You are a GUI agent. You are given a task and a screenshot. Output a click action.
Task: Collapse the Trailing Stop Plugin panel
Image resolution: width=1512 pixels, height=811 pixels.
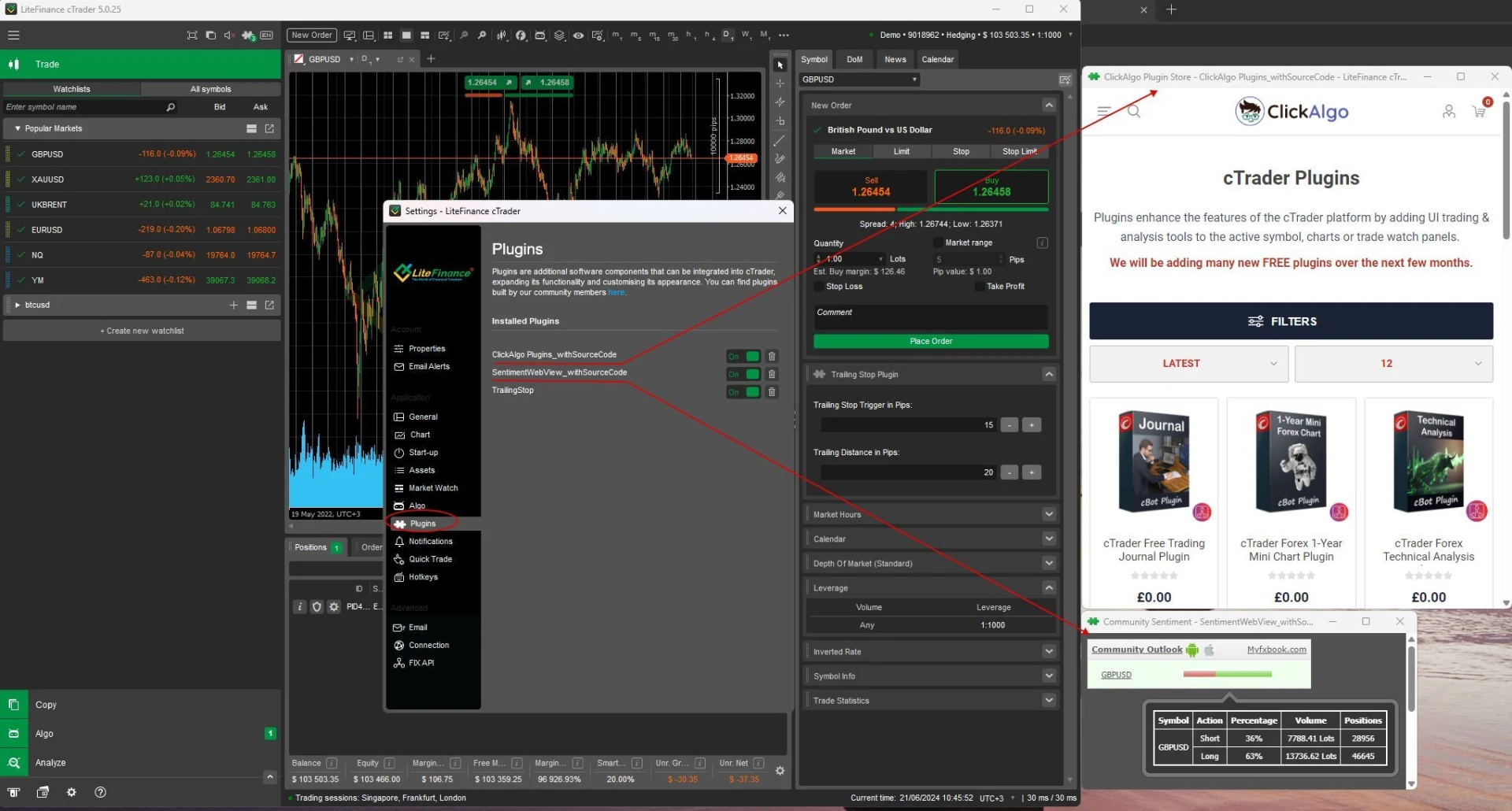coord(1049,375)
